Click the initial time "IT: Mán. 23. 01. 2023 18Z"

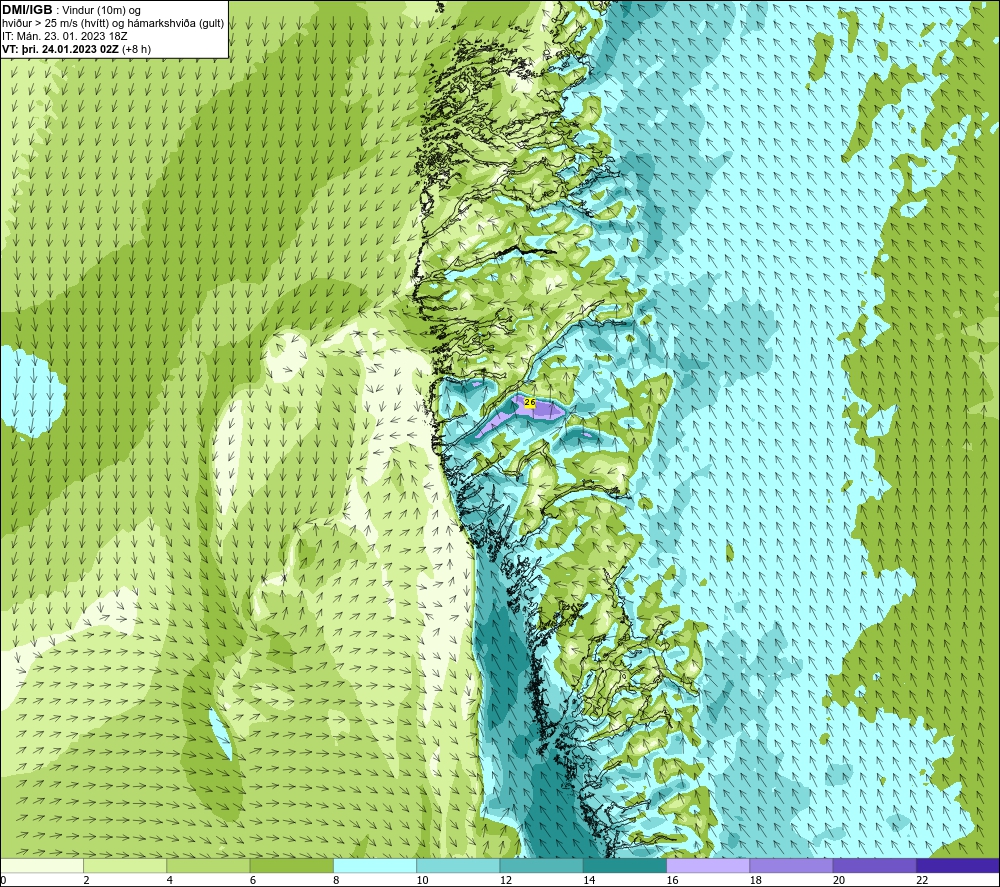tap(64, 36)
